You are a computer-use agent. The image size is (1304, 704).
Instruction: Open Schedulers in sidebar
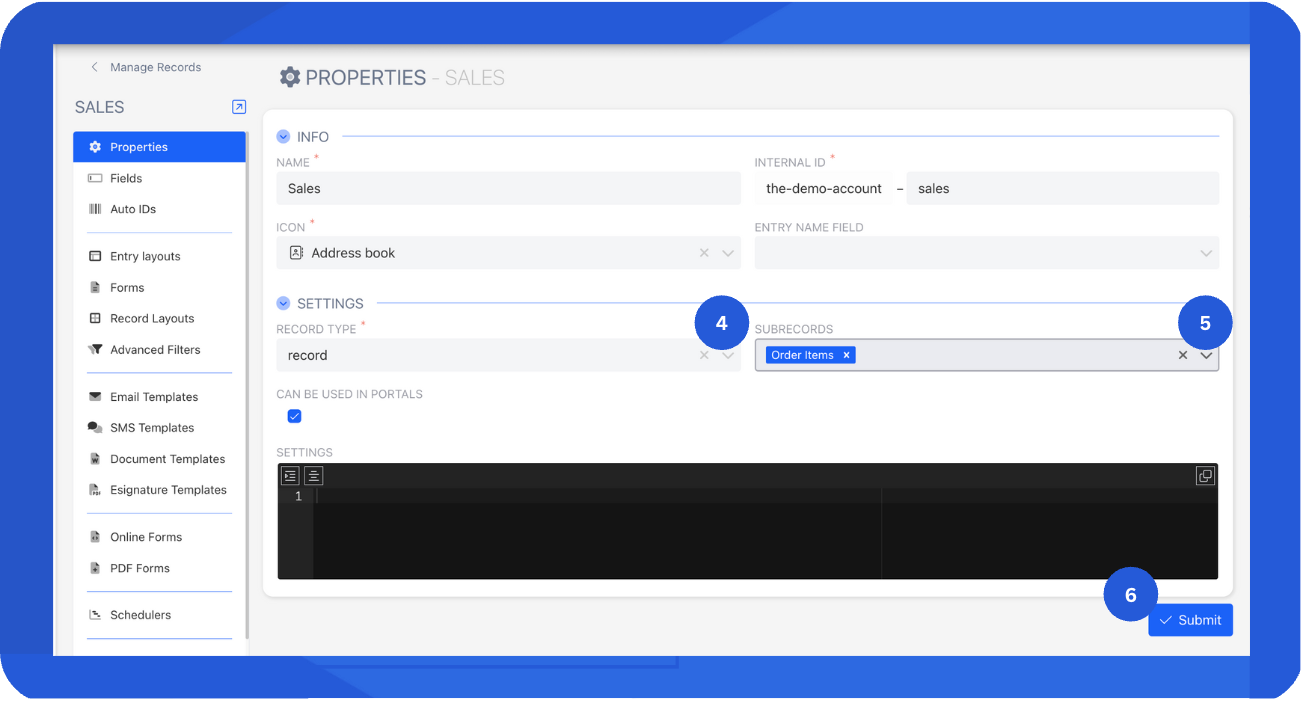tap(159, 615)
